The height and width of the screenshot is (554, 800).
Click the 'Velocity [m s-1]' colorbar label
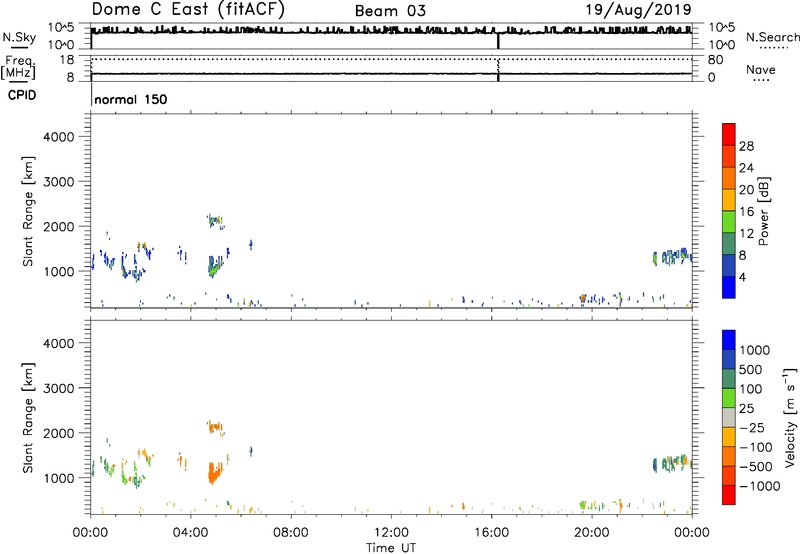[790, 417]
